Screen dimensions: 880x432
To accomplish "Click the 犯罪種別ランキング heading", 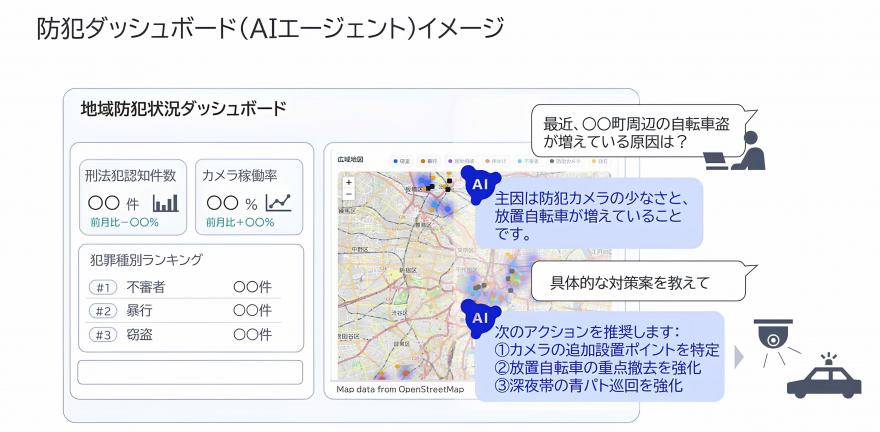I will tap(146, 260).
